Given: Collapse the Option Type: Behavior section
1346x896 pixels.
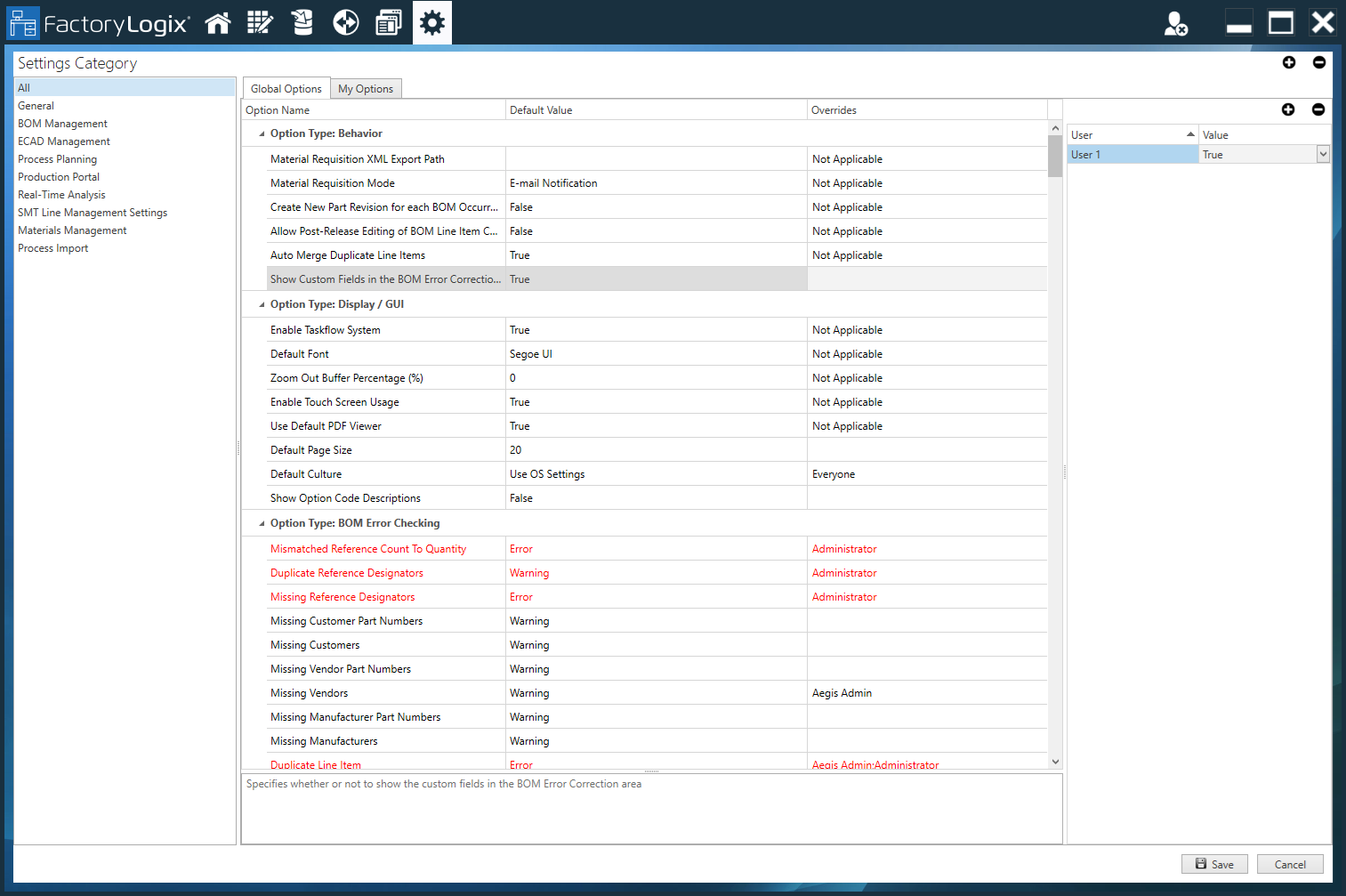Looking at the screenshot, I should 261,133.
